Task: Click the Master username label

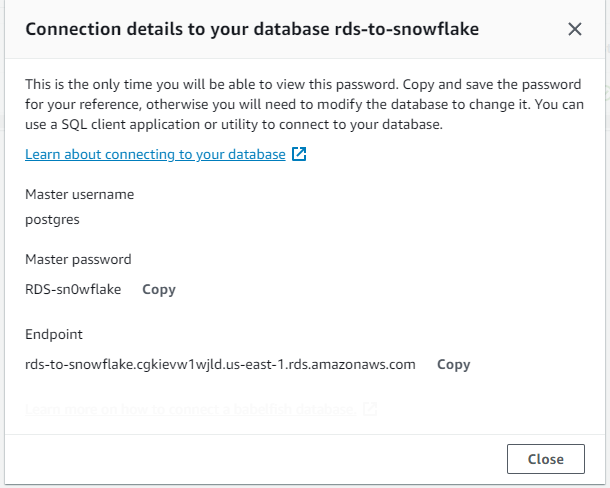Action: pos(79,194)
